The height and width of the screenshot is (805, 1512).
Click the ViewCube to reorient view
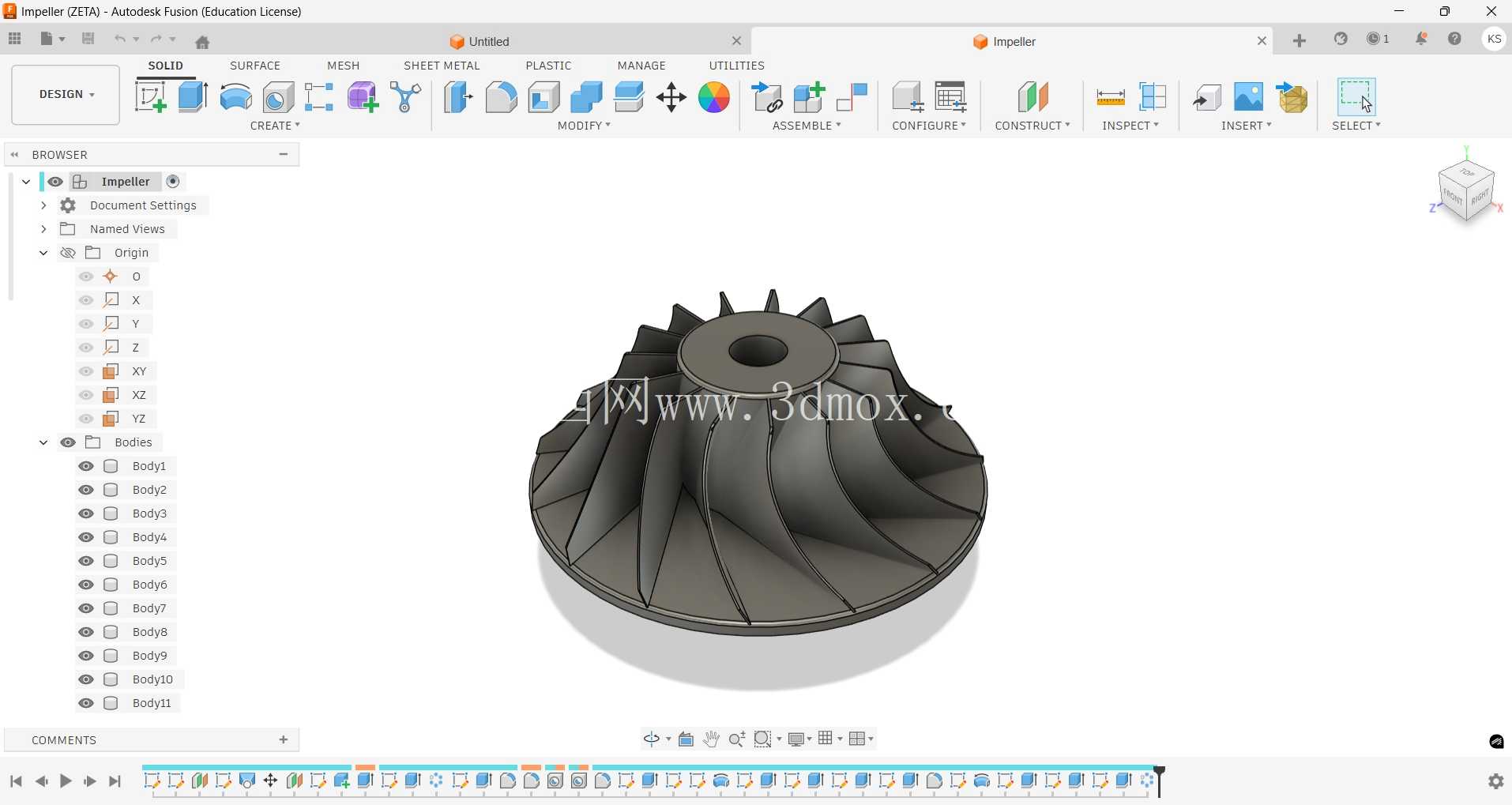pos(1466,190)
